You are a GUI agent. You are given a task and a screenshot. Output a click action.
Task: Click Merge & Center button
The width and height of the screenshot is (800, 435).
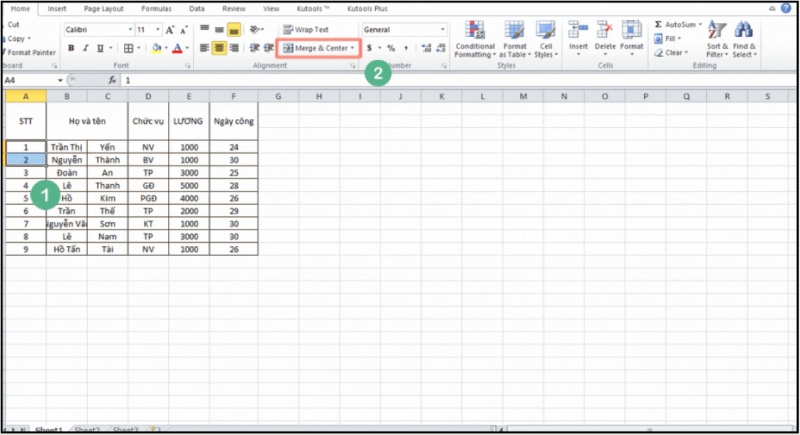pyautogui.click(x=315, y=48)
